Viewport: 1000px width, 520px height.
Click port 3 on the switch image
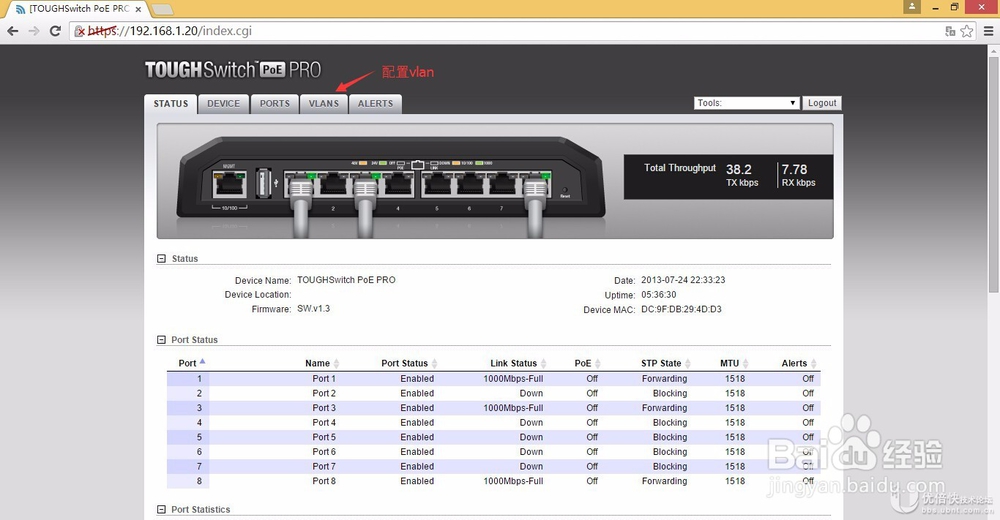click(365, 185)
